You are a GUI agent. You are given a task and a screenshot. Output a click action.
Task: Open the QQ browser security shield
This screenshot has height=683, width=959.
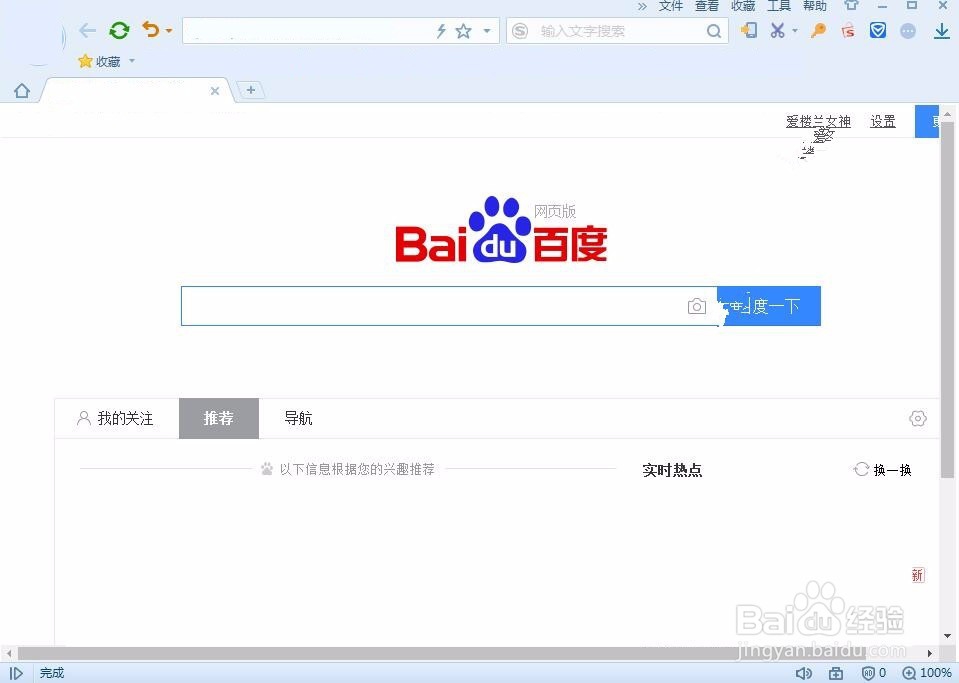[x=878, y=30]
